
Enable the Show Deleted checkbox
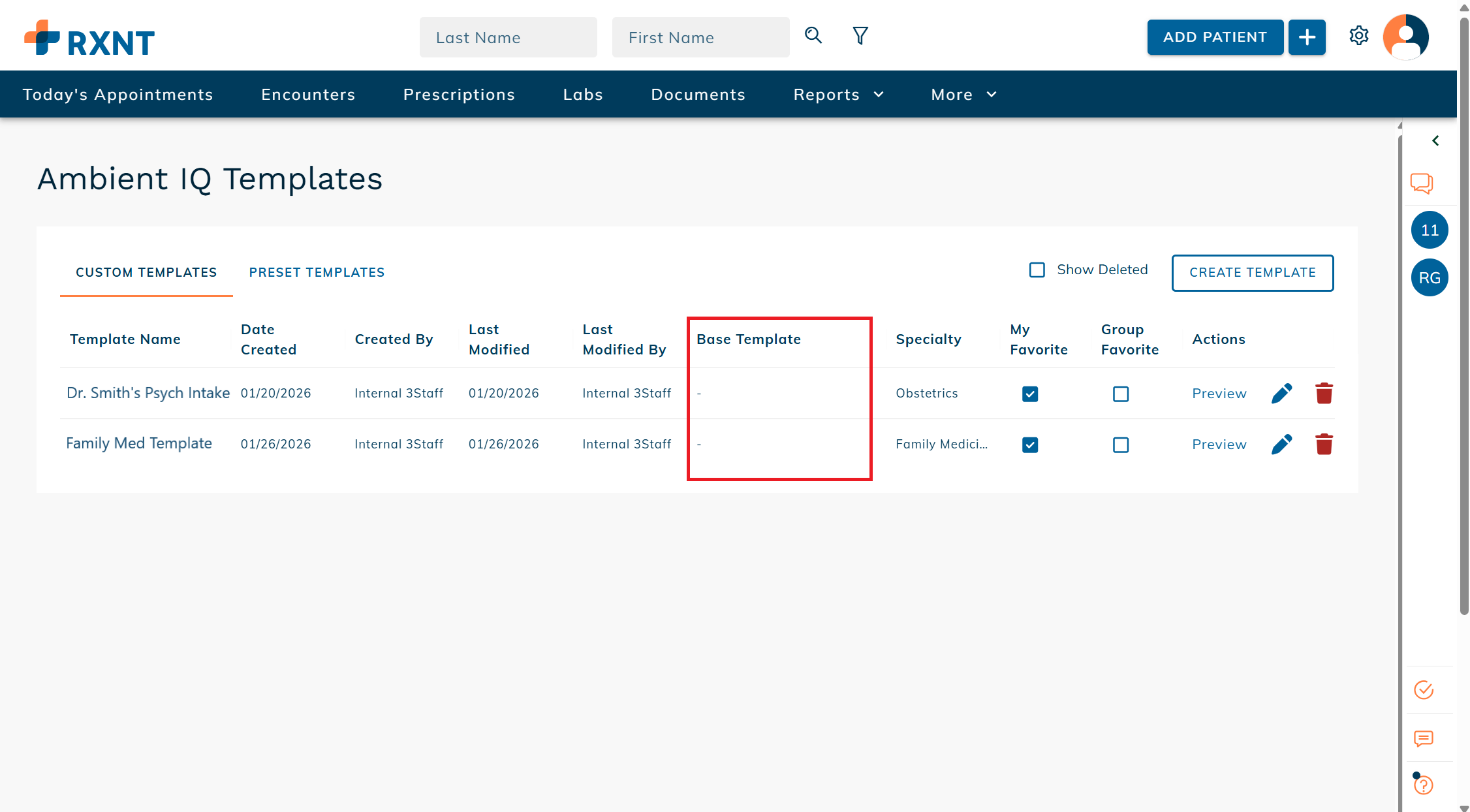1037,270
